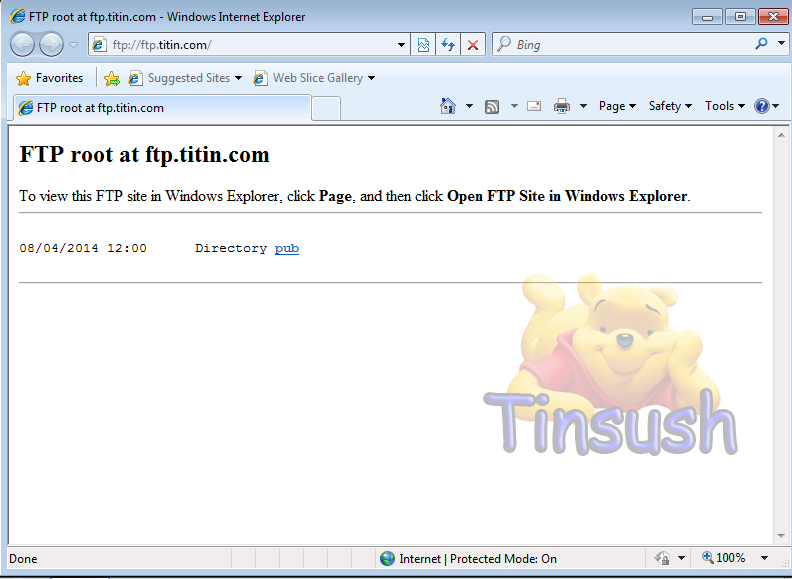
Task: Click the globe Internet zone icon
Action: (x=387, y=559)
